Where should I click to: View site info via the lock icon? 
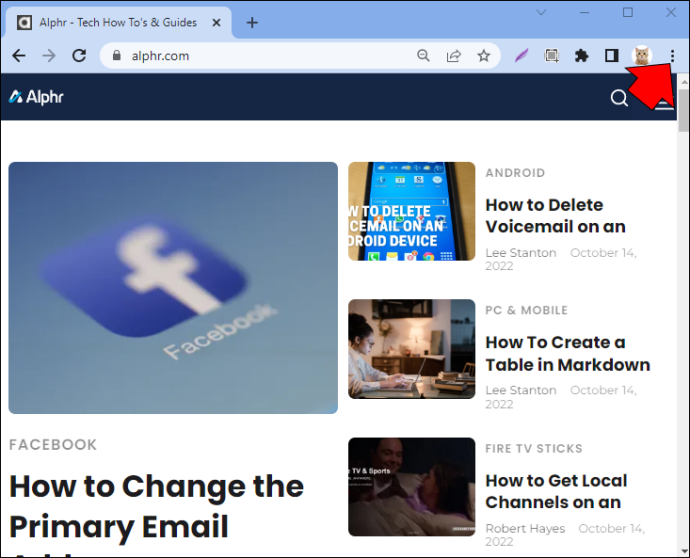click(117, 55)
